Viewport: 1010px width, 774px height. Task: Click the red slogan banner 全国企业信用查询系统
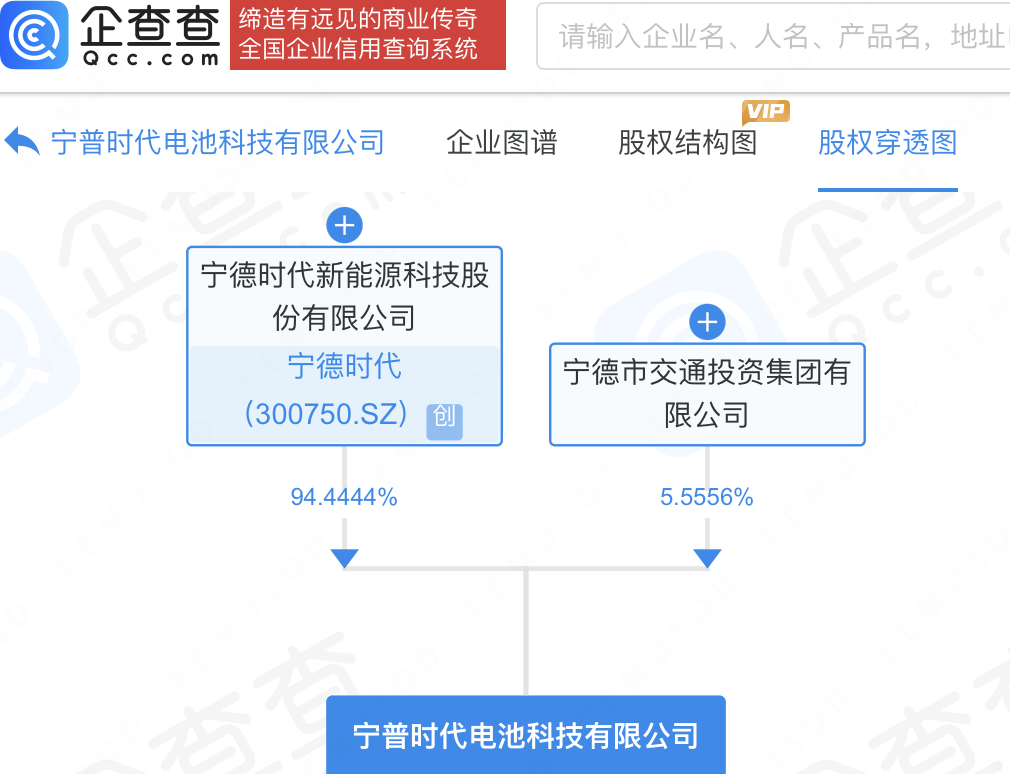(368, 35)
